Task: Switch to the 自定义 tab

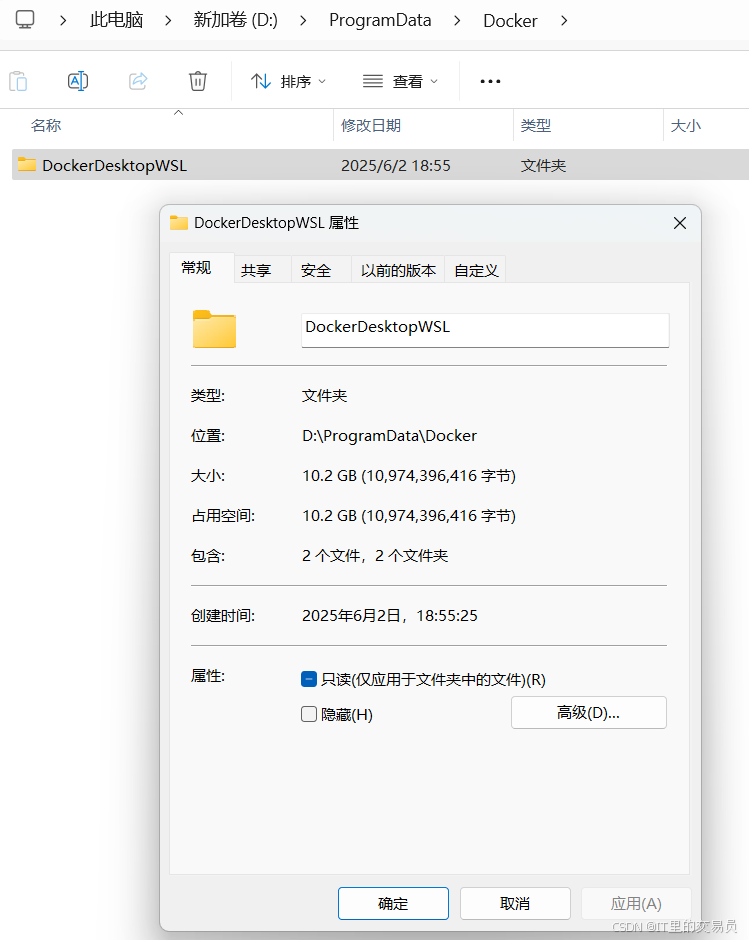Action: [476, 270]
